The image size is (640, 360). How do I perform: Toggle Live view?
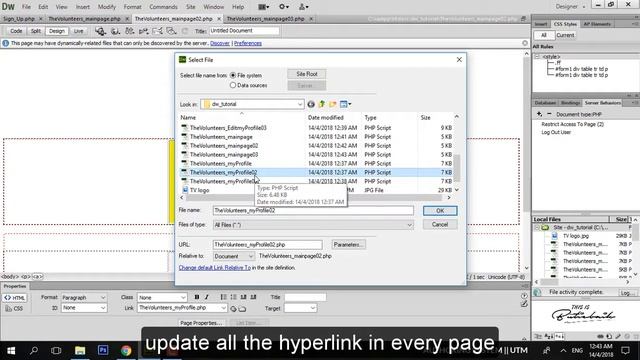pos(78,31)
